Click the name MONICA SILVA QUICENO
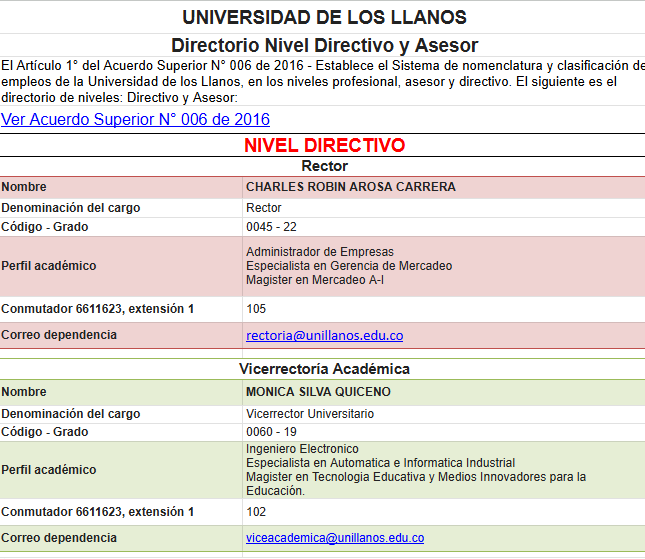 [318, 392]
